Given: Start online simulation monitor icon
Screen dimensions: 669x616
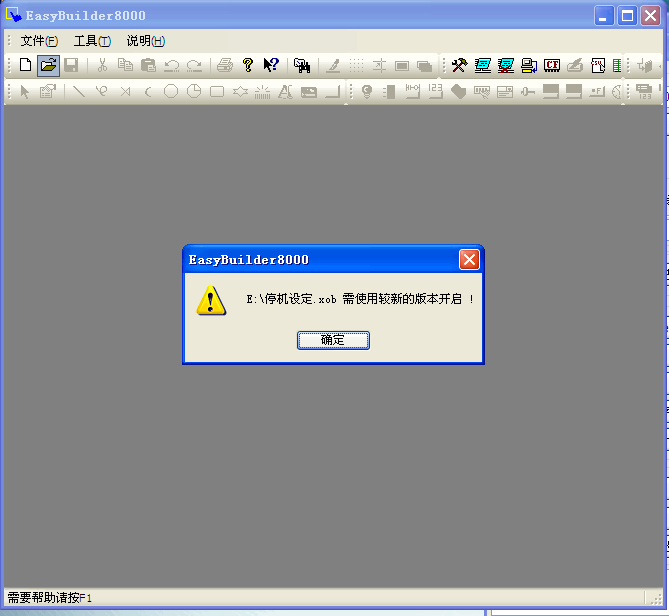Looking at the screenshot, I should [x=483, y=66].
